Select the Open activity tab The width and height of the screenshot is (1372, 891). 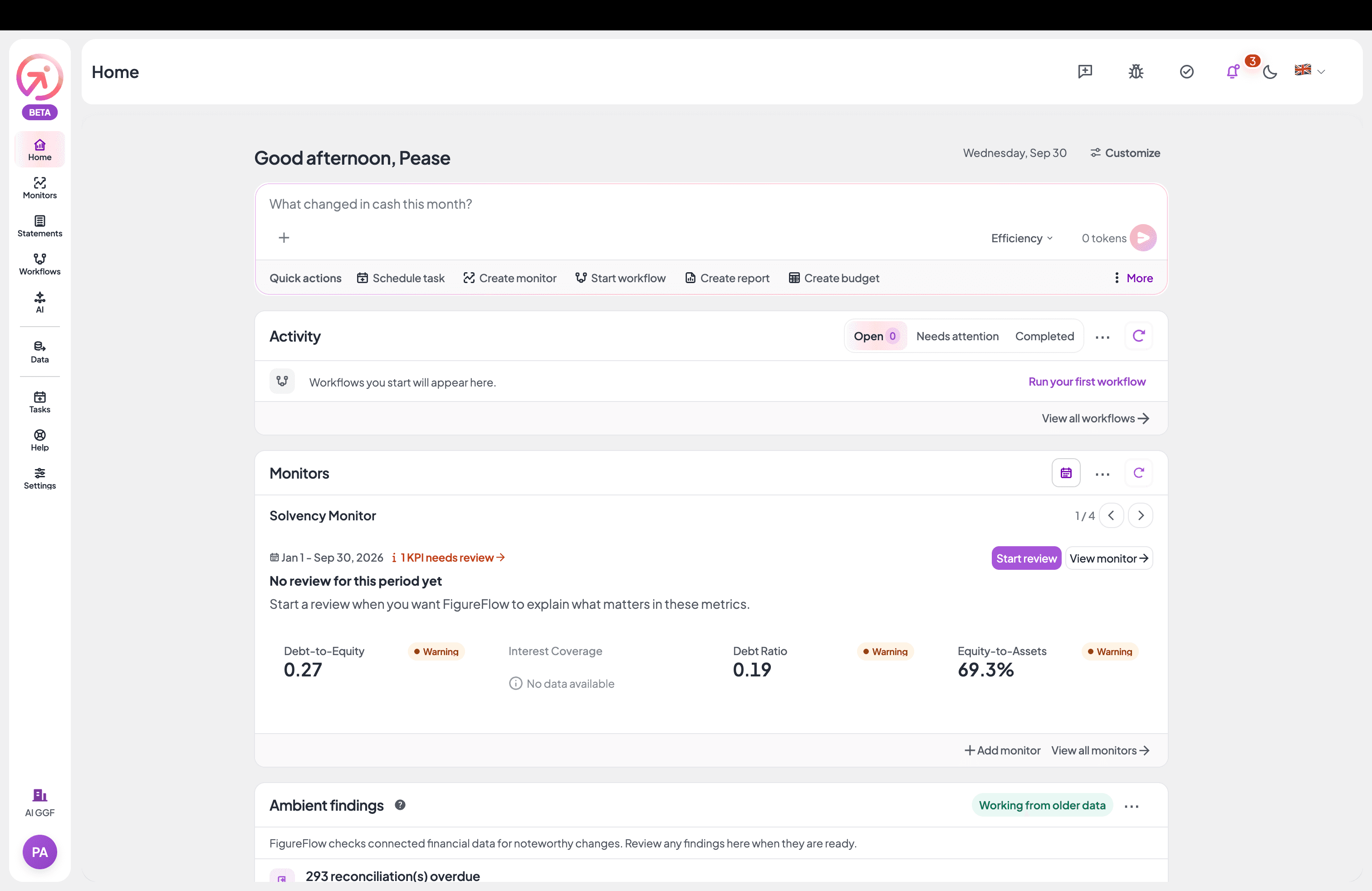pos(876,336)
